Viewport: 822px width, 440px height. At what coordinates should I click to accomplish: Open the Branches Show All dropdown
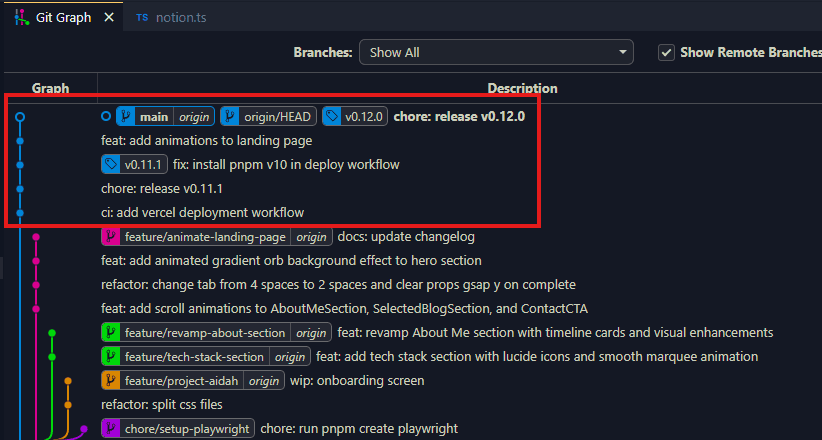click(496, 52)
